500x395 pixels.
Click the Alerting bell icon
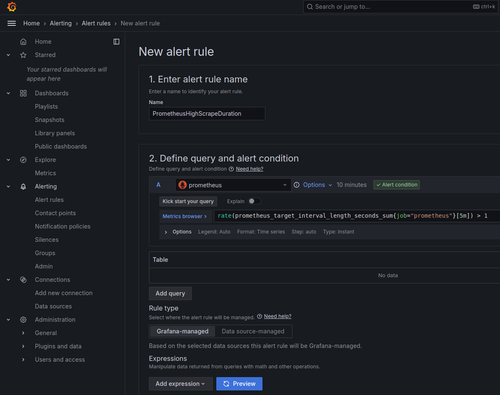pos(23,187)
